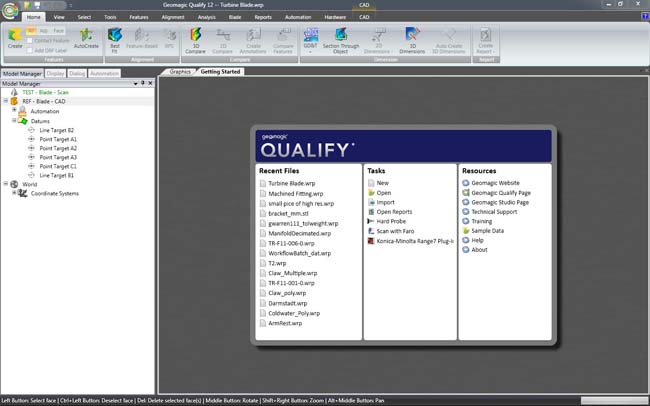The height and width of the screenshot is (406, 650).
Task: Click the Save quick-access toolbar icon
Action: [37, 5]
